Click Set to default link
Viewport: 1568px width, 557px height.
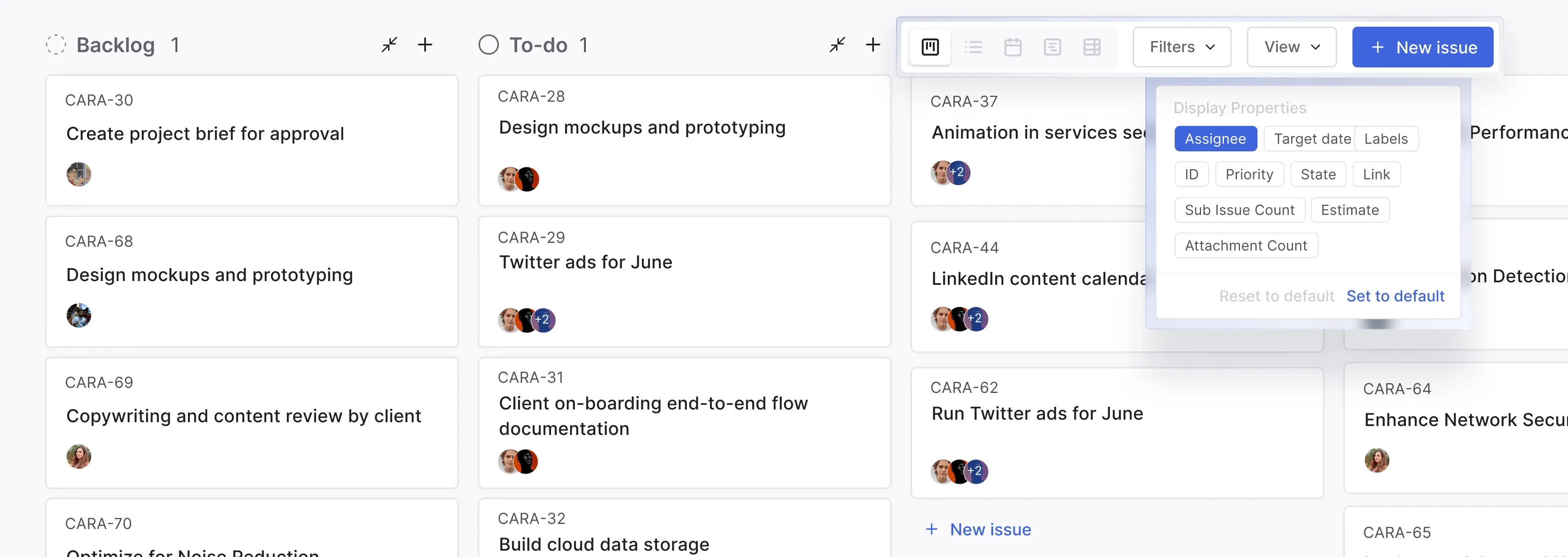[x=1395, y=296]
